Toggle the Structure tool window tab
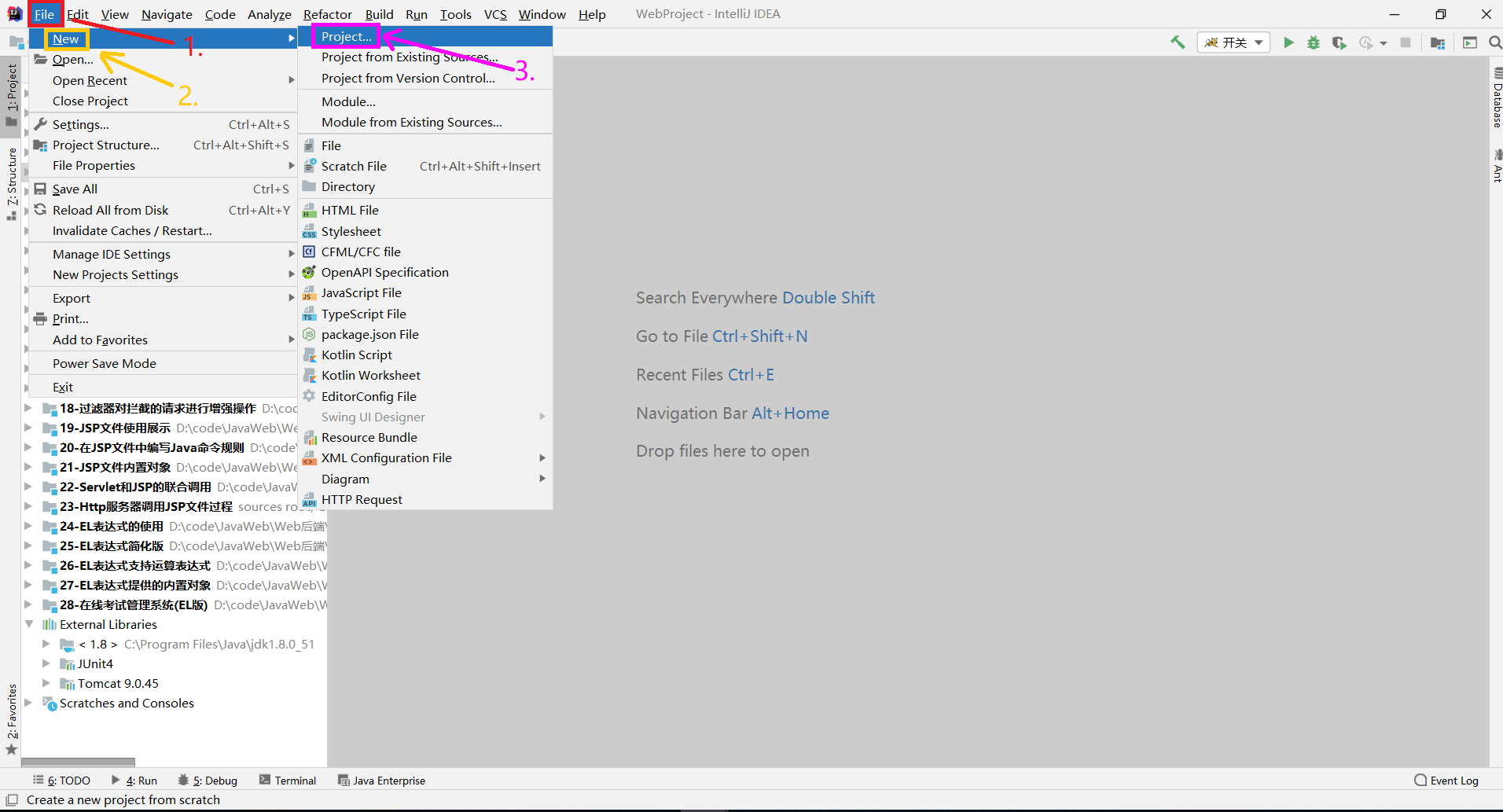This screenshot has width=1503, height=812. click(x=11, y=183)
